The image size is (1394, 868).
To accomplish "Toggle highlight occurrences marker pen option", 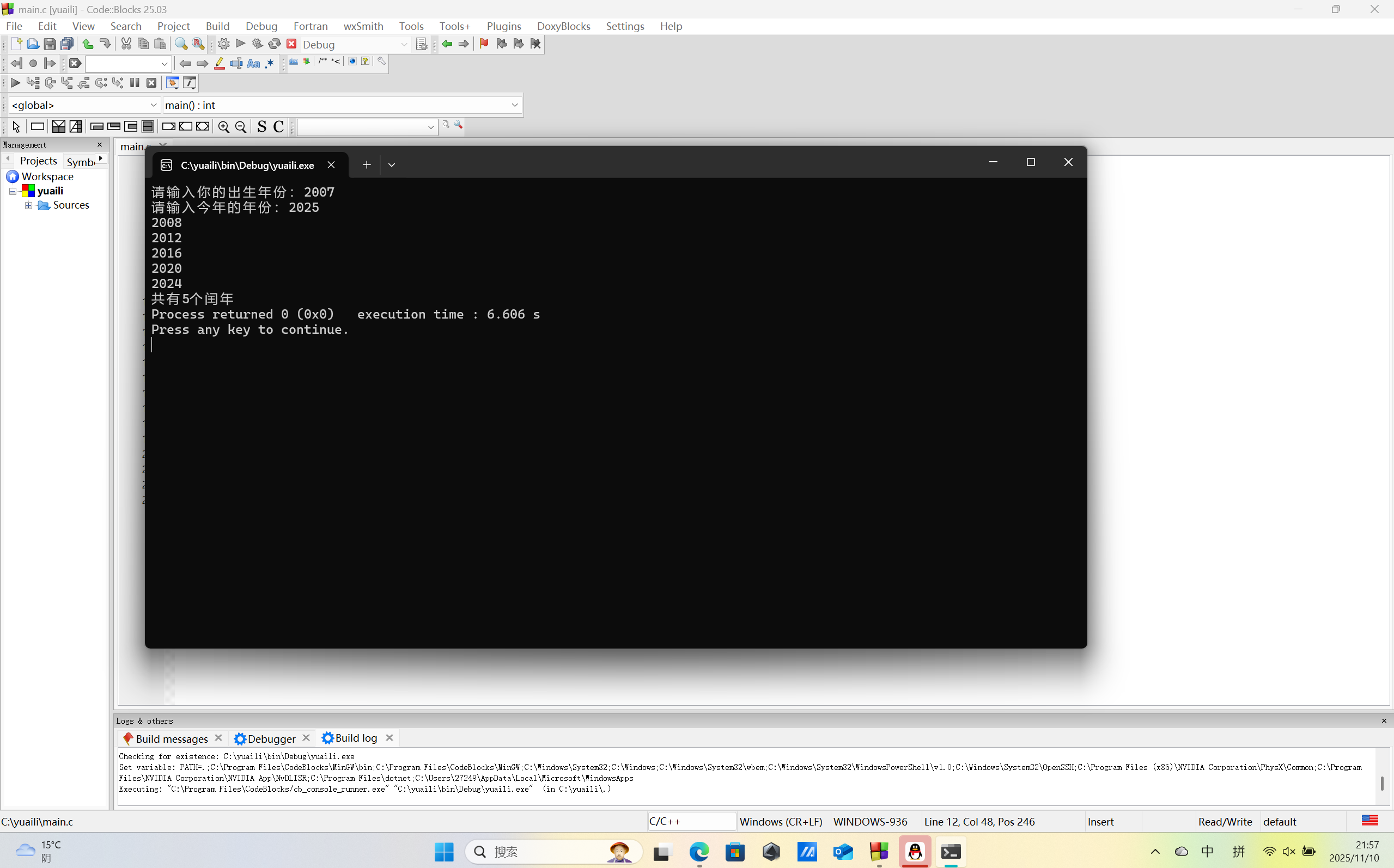I will 220,64.
